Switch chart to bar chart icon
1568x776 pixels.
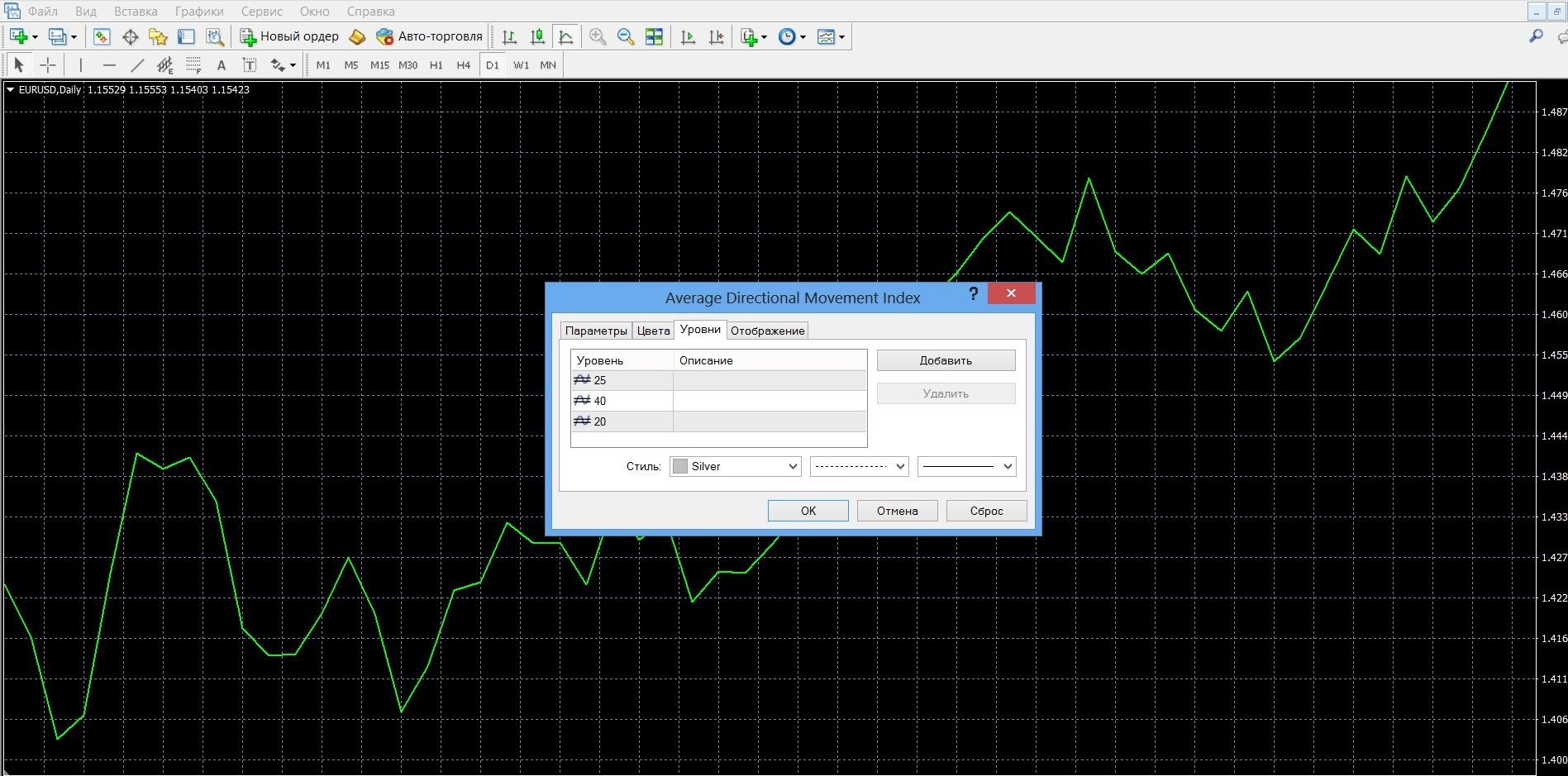509,36
